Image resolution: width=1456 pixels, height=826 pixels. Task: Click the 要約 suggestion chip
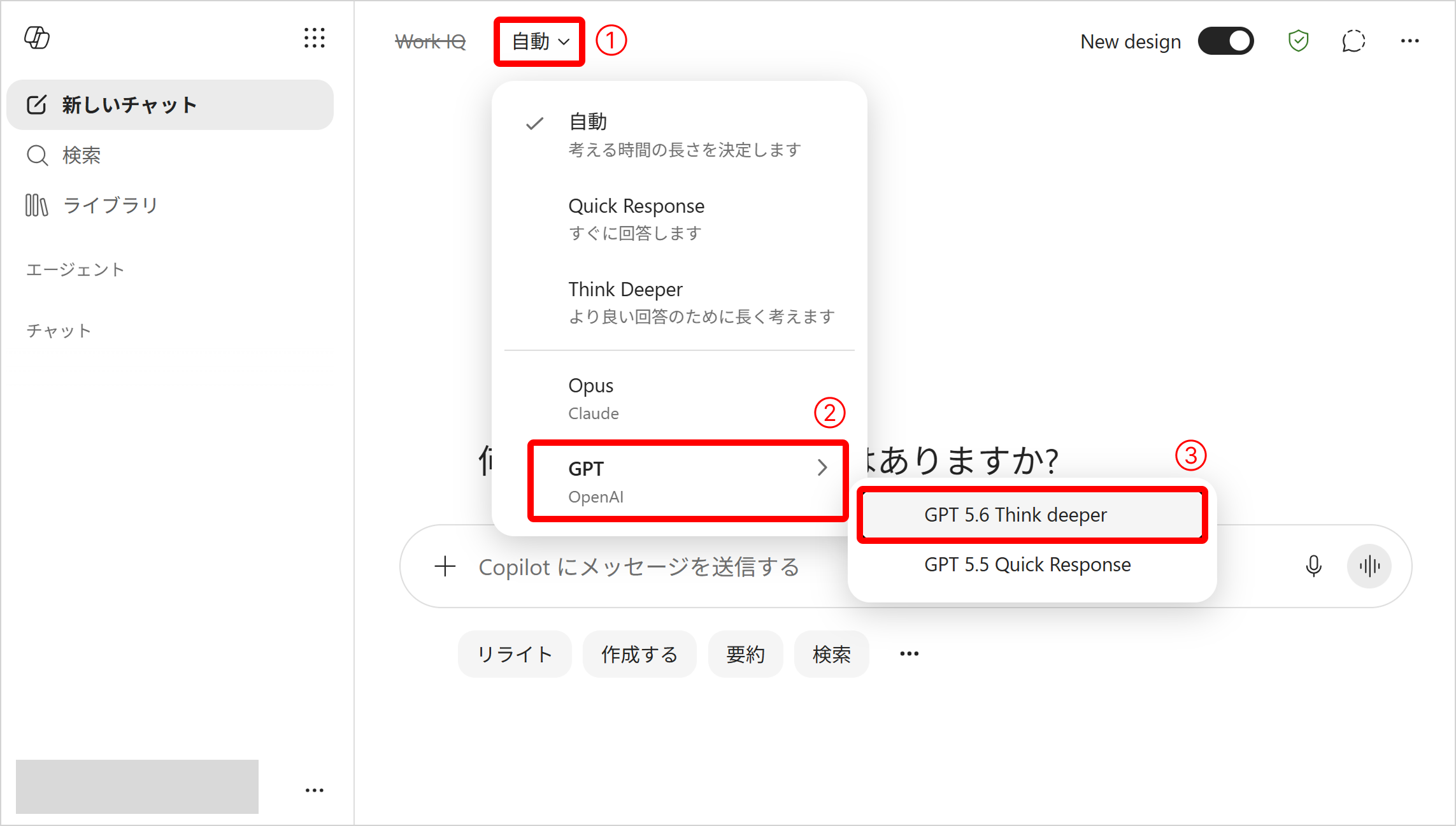[x=745, y=654]
